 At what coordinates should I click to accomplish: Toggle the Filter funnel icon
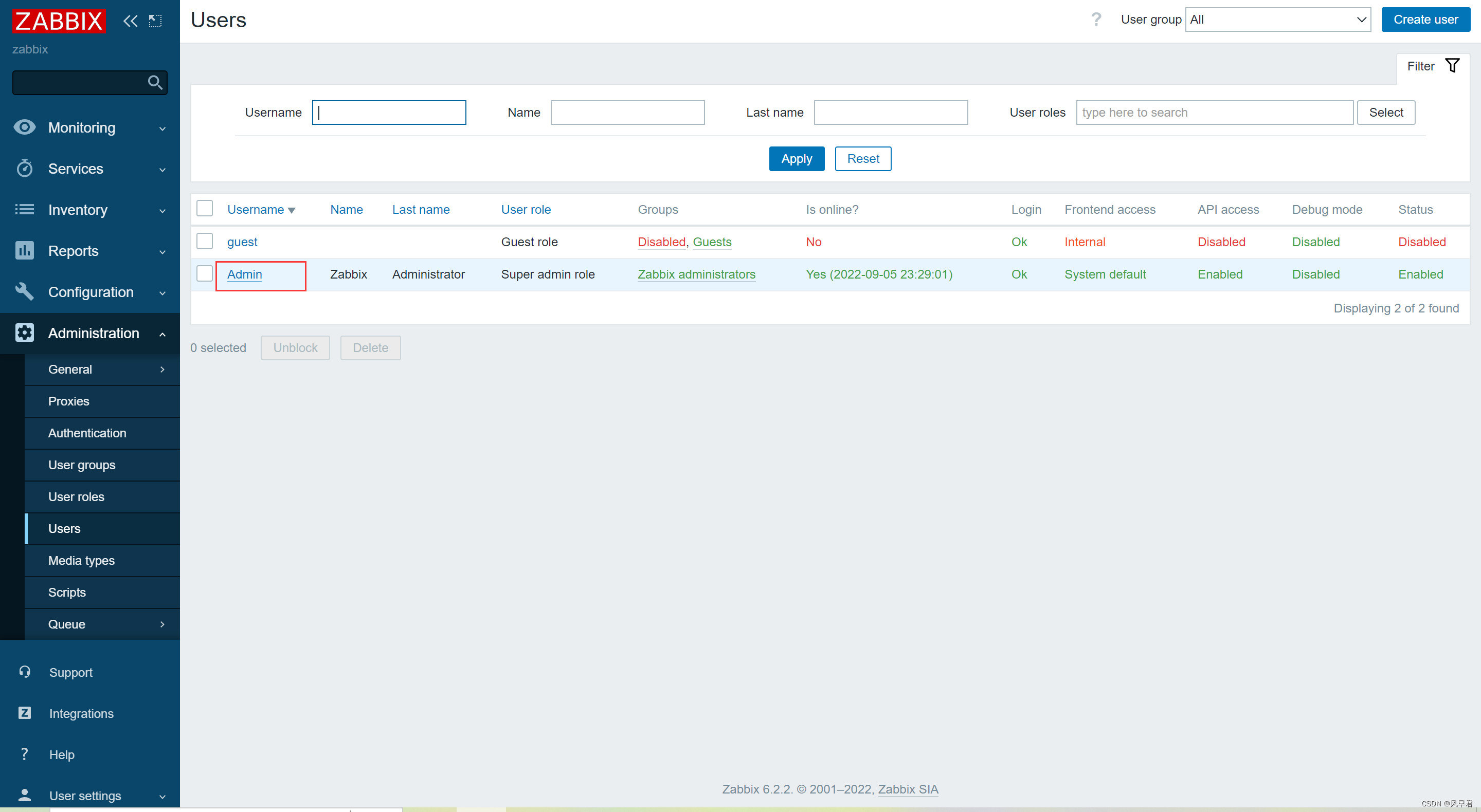pyautogui.click(x=1452, y=66)
